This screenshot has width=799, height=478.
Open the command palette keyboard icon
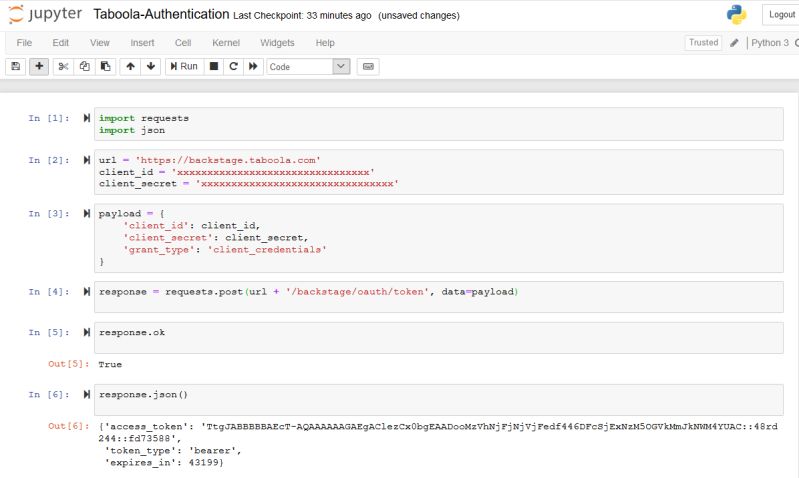click(368, 66)
